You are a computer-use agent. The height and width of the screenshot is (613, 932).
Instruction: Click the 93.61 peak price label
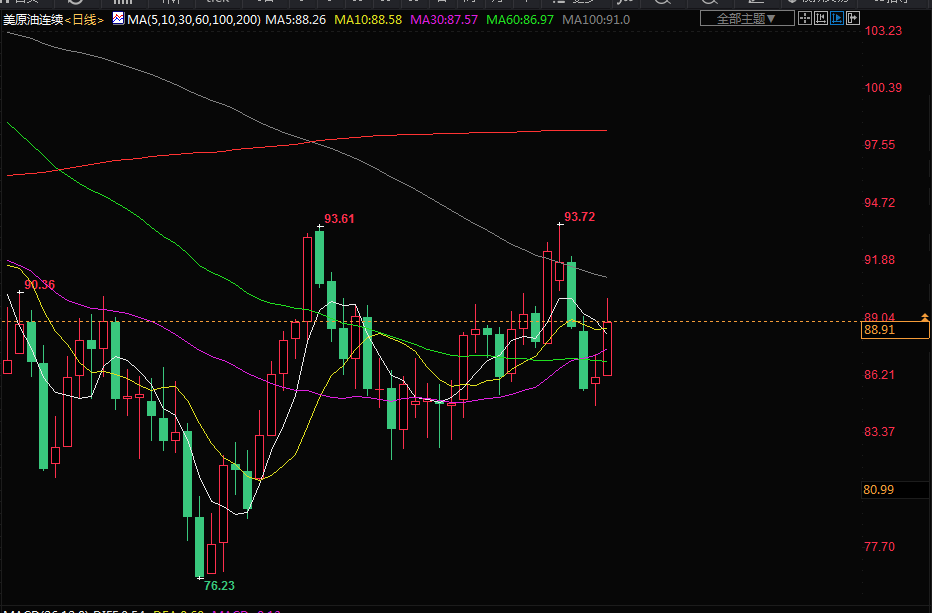(340, 219)
